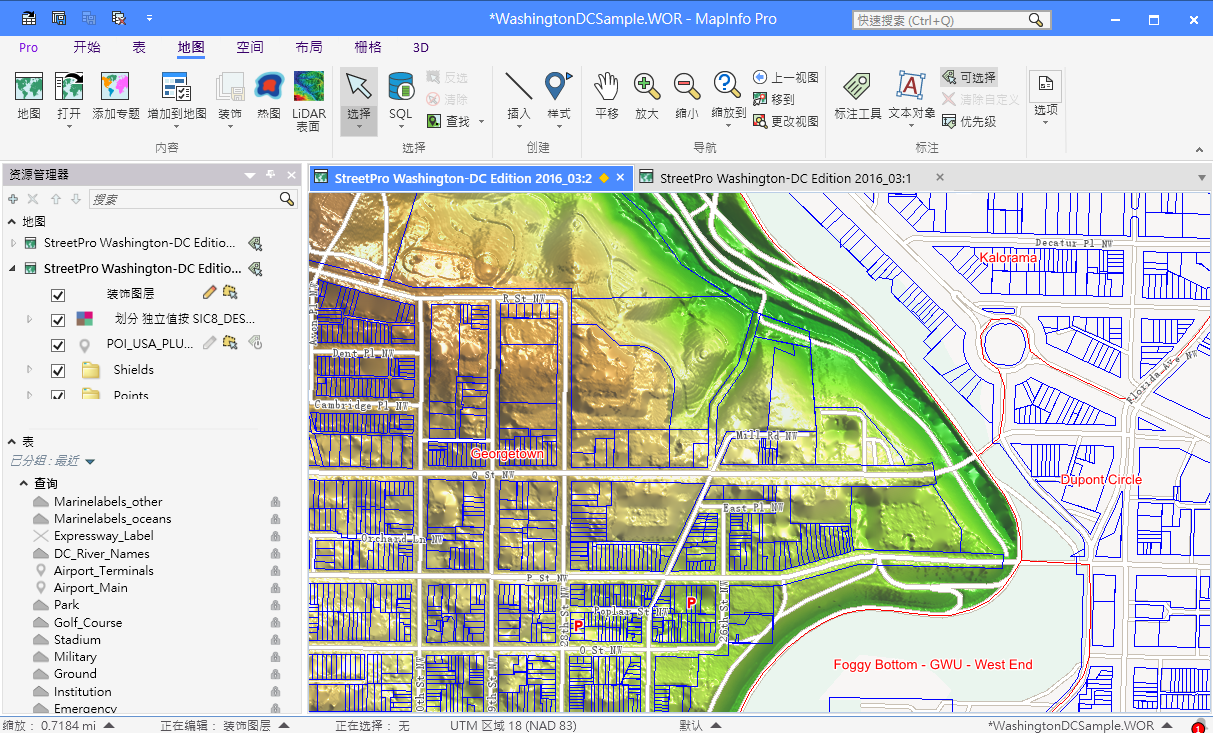Open the LiDAR 表面 tool
This screenshot has height=733, width=1213.
[x=308, y=100]
